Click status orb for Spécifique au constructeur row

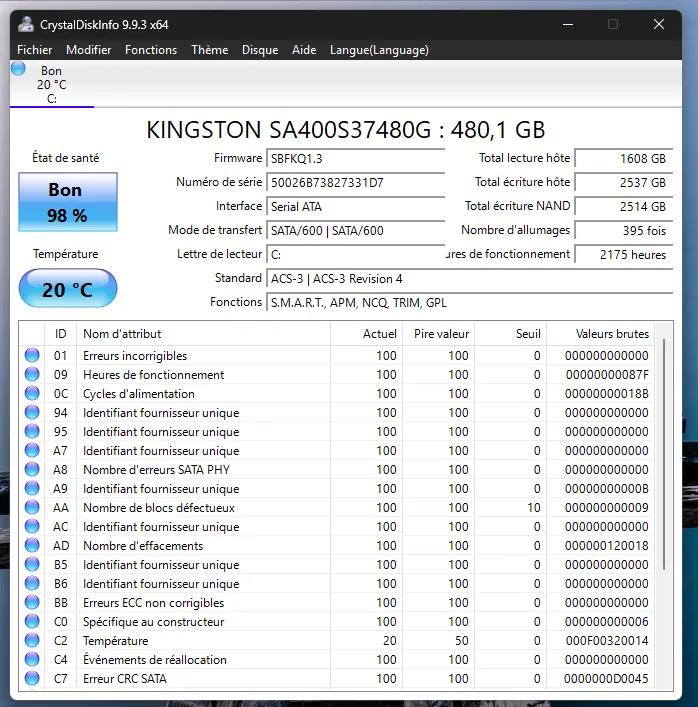pos(32,621)
